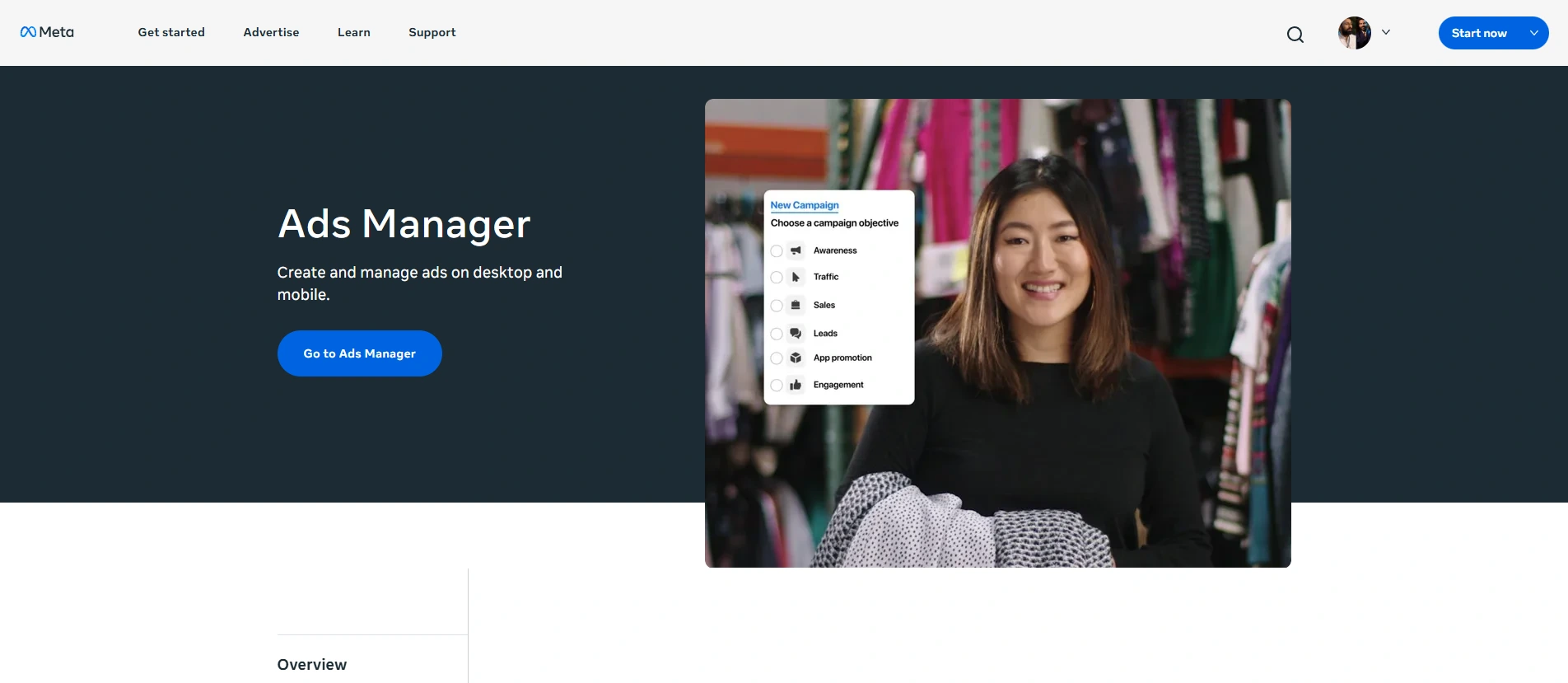The image size is (1568, 683).
Task: Click Go to Ads Manager button
Action: 360,353
